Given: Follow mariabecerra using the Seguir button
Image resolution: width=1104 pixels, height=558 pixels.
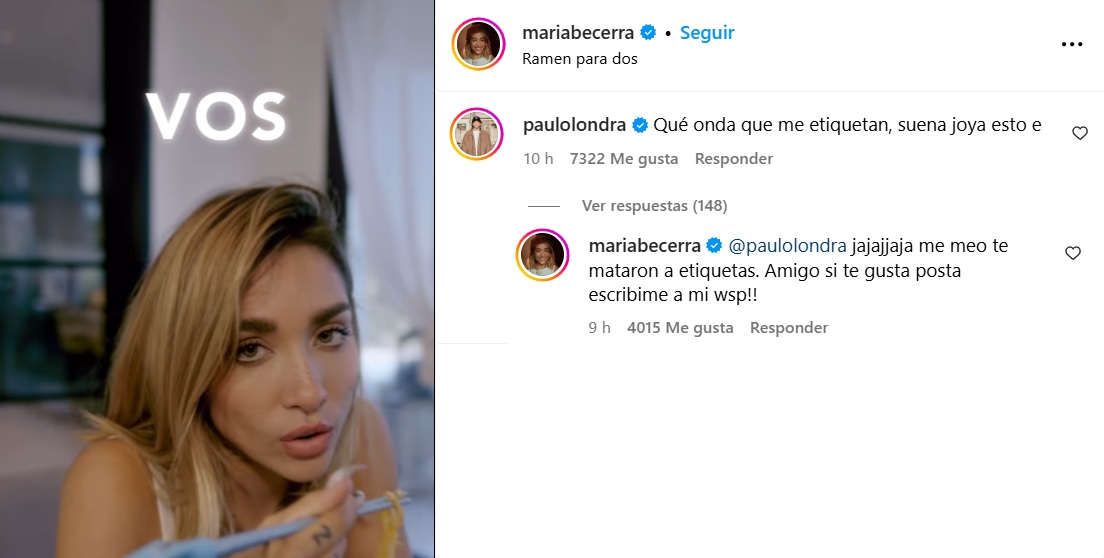Looking at the screenshot, I should pos(707,33).
